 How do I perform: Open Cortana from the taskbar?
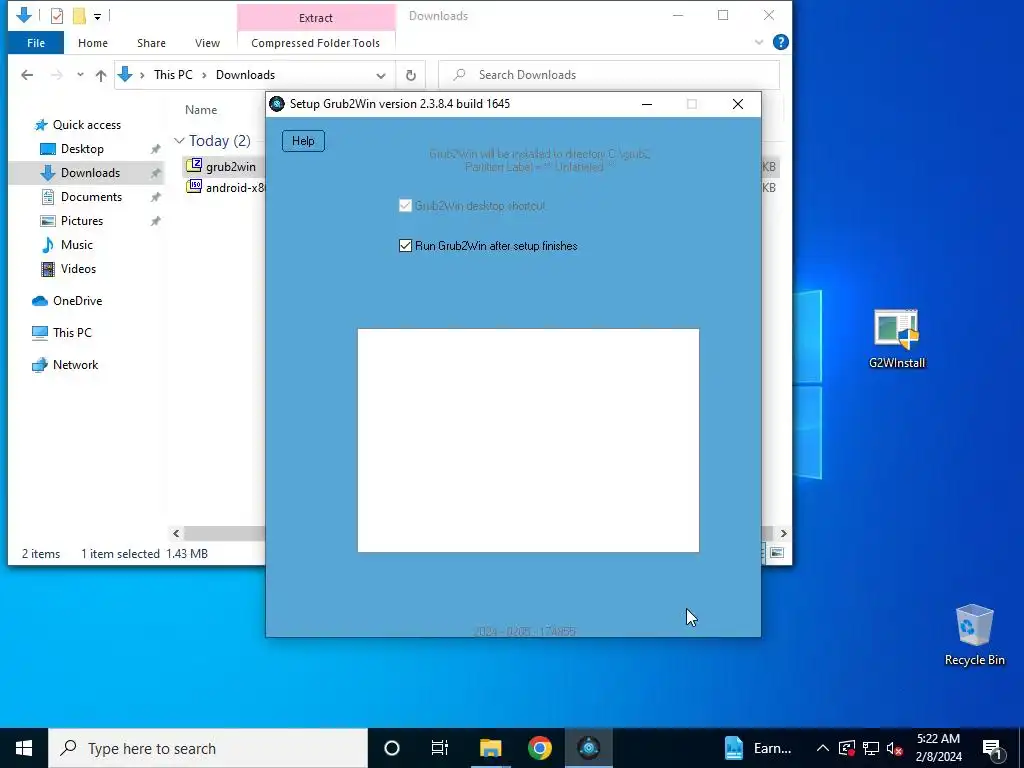(x=392, y=748)
